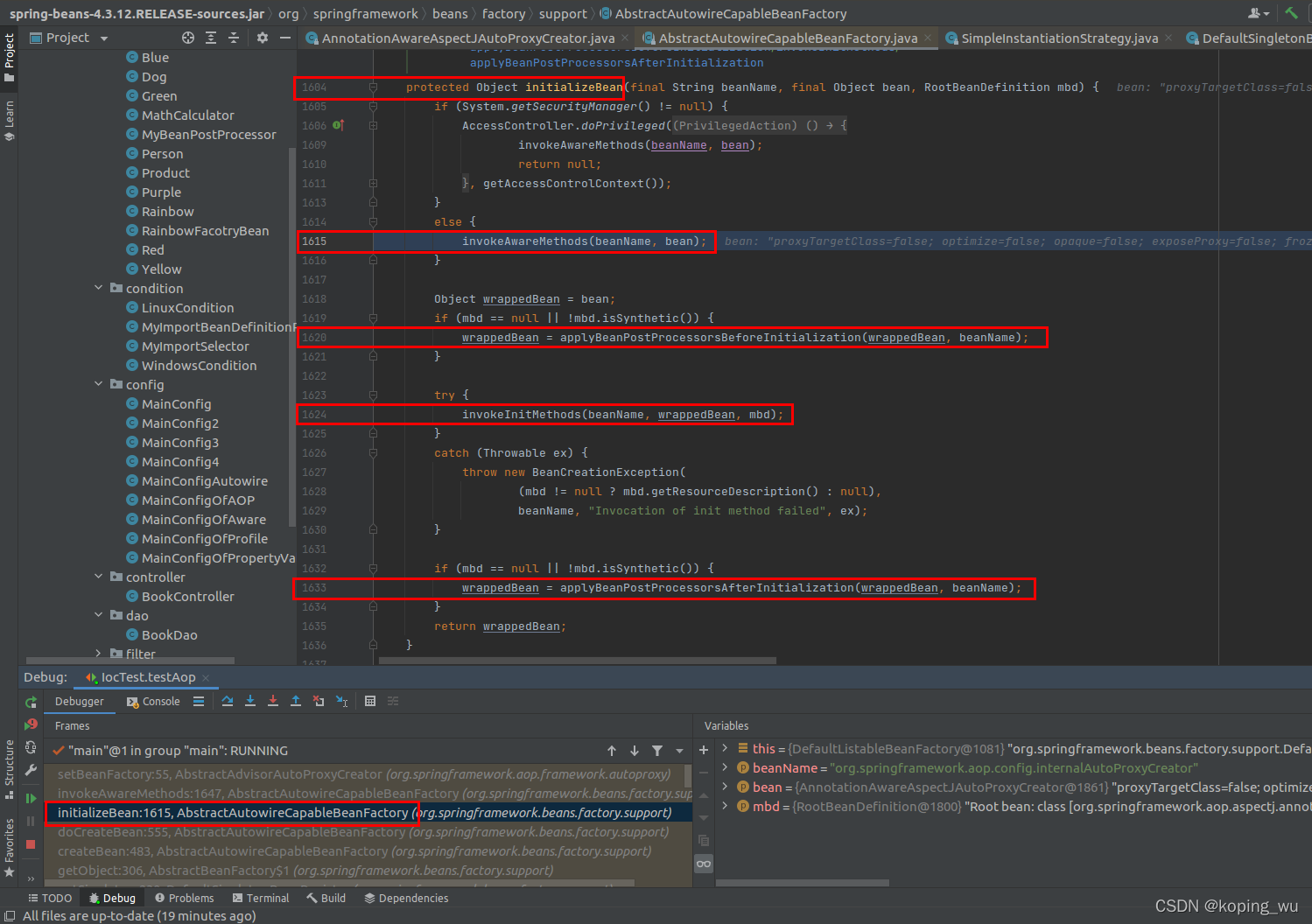Screen dimensions: 1312x924
Task: Click the Run to Cursor icon
Action: [x=341, y=701]
